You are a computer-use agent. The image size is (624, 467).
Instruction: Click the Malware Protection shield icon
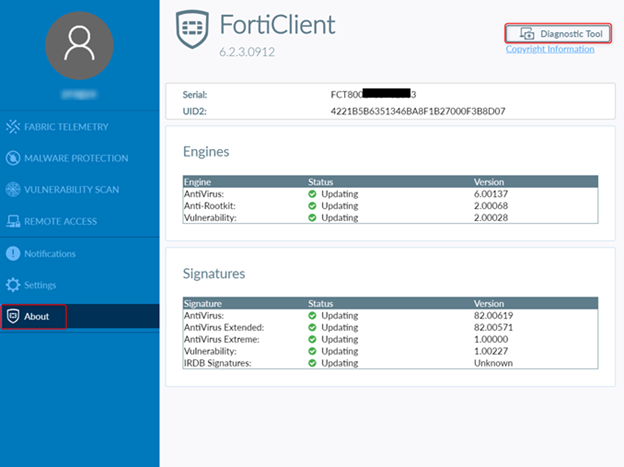[x=13, y=158]
